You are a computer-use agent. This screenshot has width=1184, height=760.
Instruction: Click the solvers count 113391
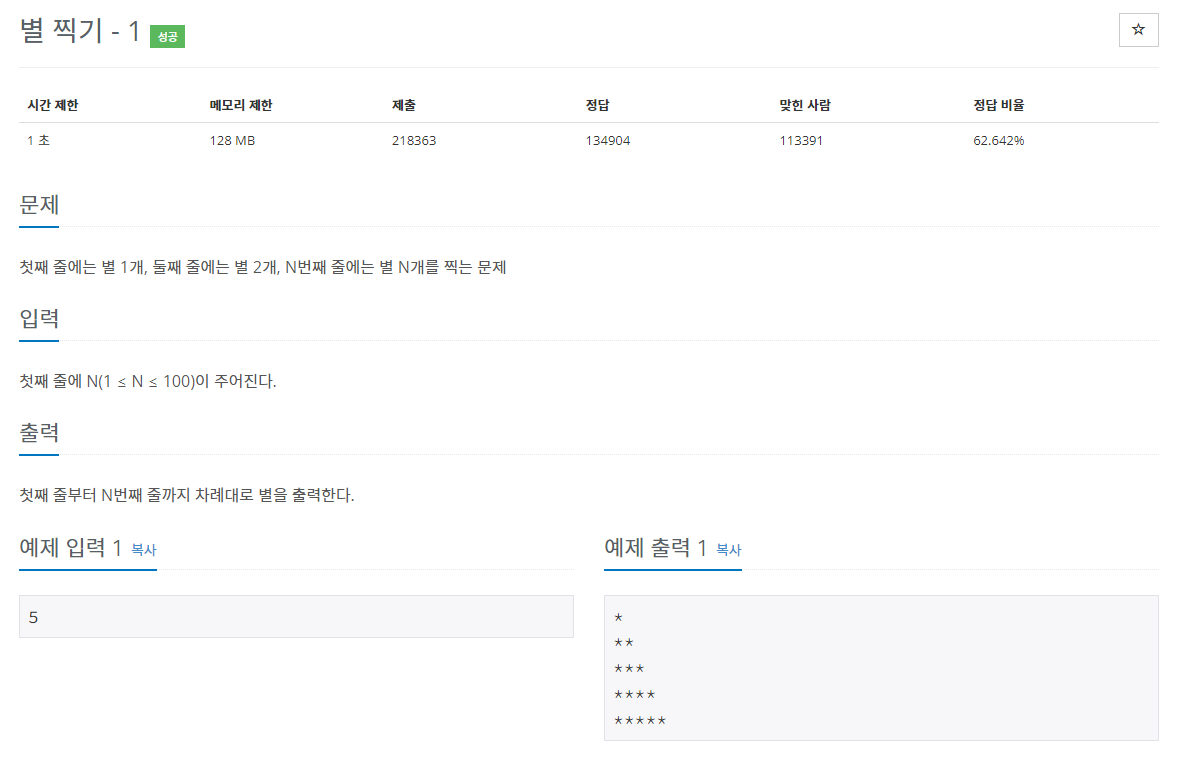[801, 141]
